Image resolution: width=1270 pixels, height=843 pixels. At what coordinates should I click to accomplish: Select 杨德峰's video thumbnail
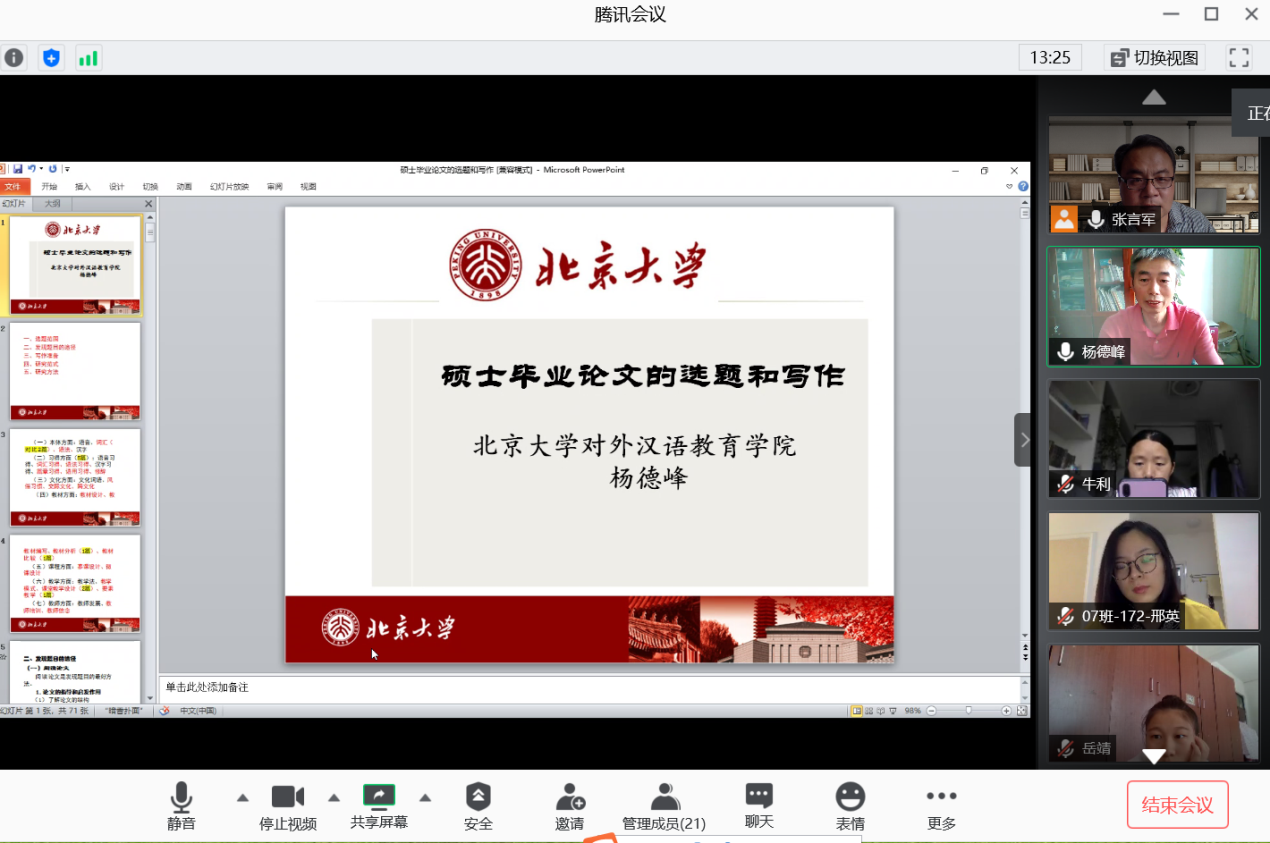click(x=1153, y=306)
